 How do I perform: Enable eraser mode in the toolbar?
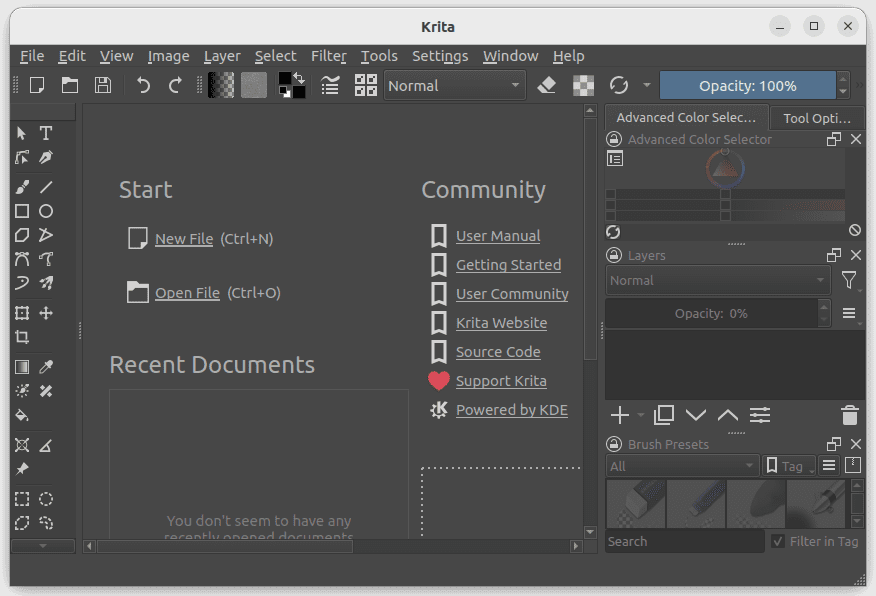[x=547, y=86]
